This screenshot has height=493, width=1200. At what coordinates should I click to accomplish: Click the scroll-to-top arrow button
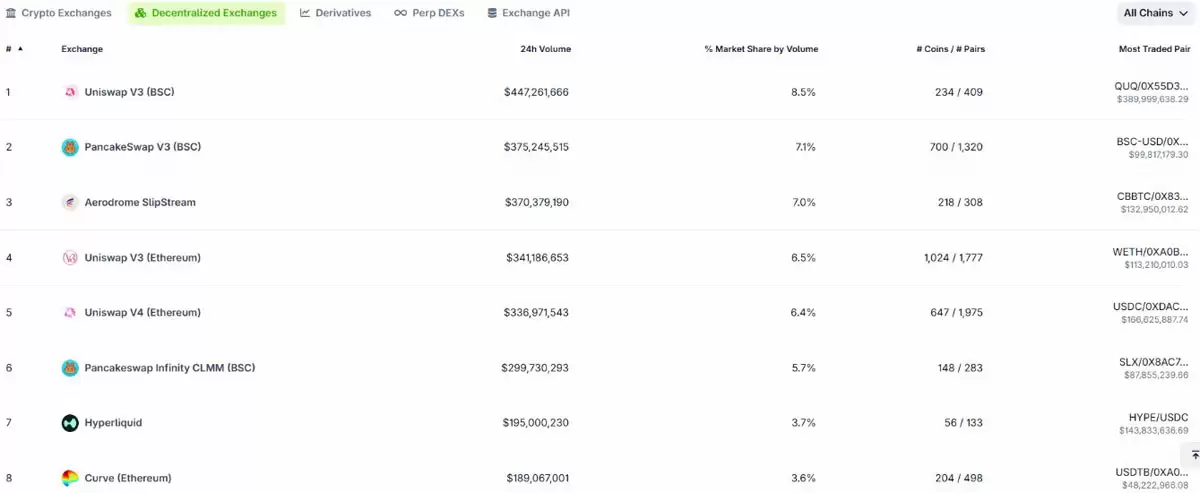(x=1194, y=455)
